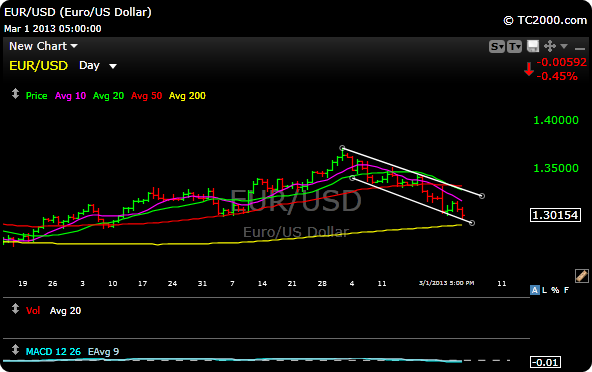Click the EAvg 9 indicator label
This screenshot has height=372, width=592.
103,352
